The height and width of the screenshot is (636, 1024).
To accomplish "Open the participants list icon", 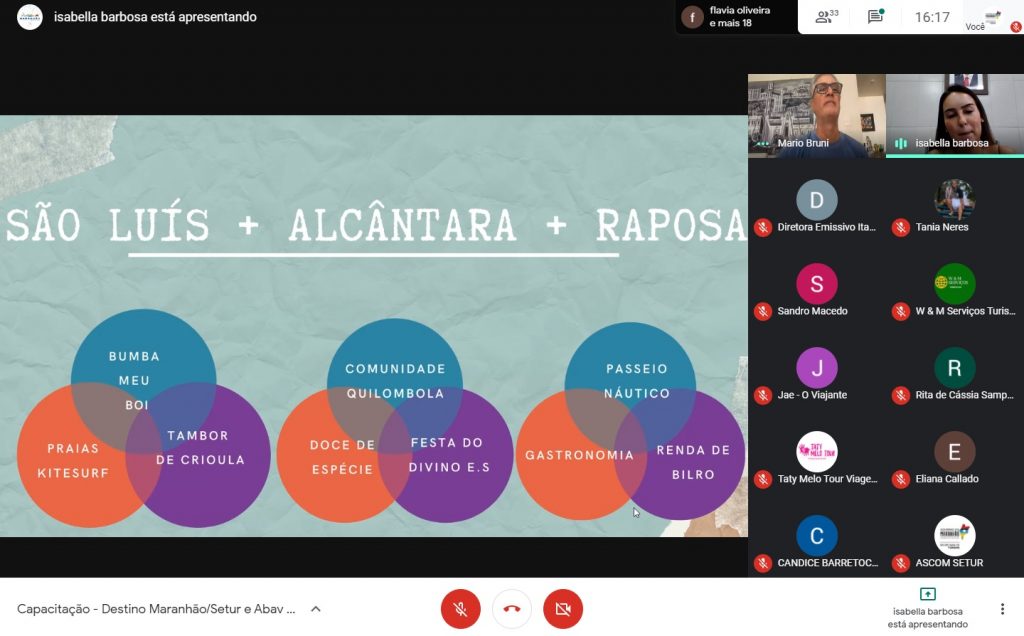I will click(826, 16).
